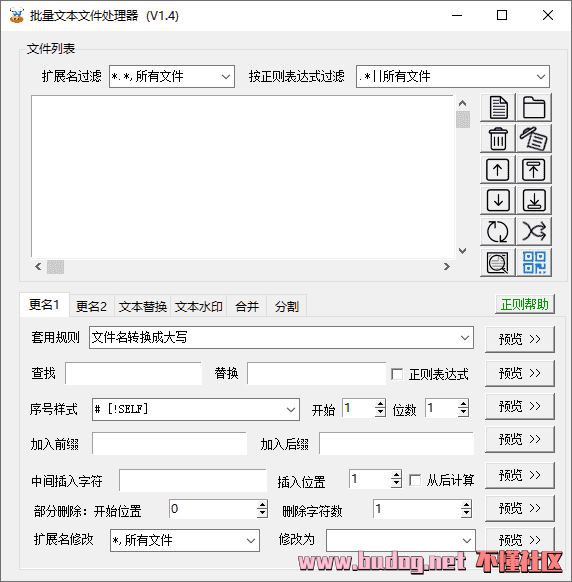Viewport: 572px width, 582px height.
Task: Minimize the 批量文本文件处理器 window
Action: [x=457, y=16]
